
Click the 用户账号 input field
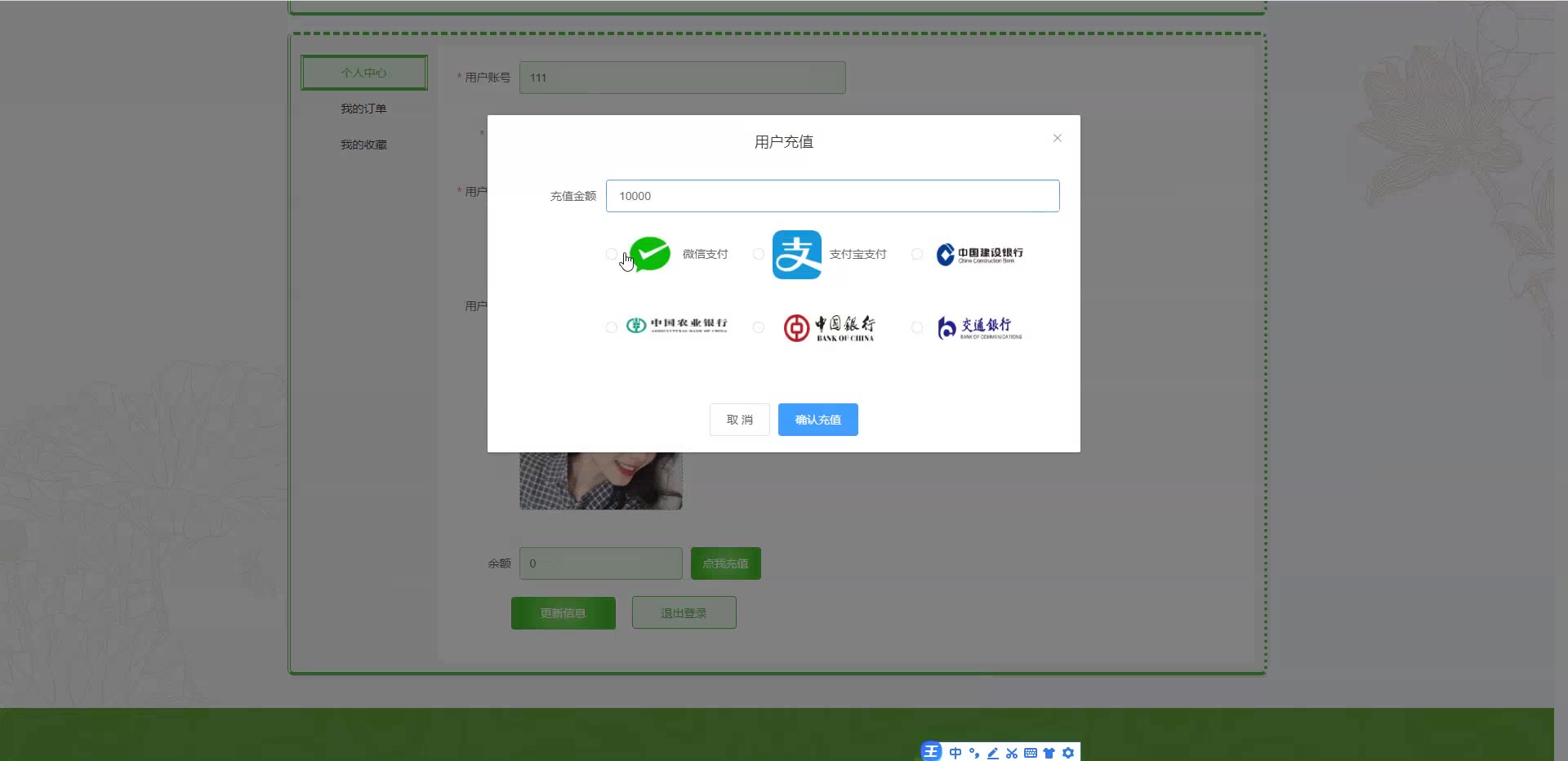[683, 78]
